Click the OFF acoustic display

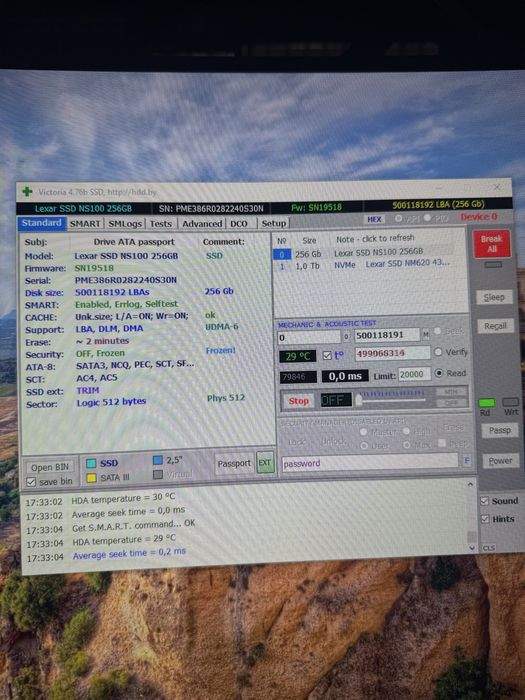pyautogui.click(x=336, y=400)
